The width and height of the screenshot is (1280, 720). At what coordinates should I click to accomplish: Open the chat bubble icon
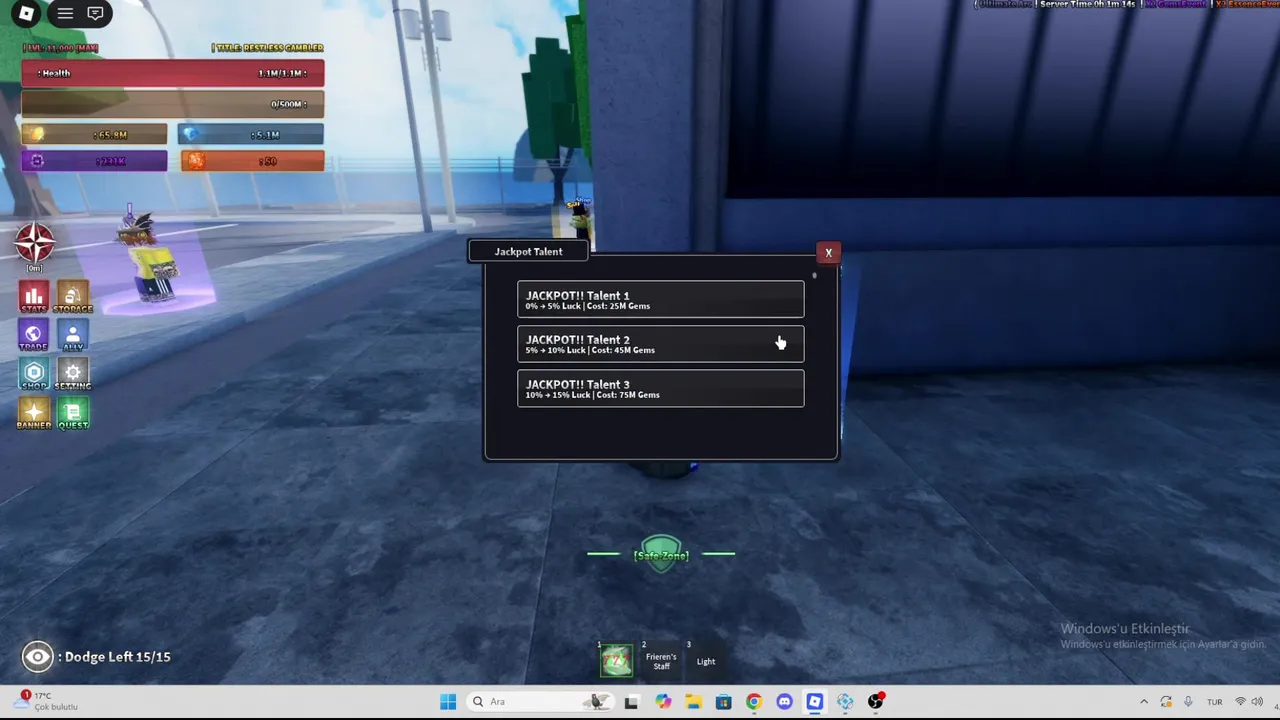95,14
